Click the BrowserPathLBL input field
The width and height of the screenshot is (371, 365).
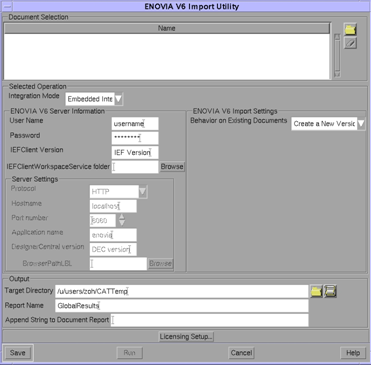point(118,264)
